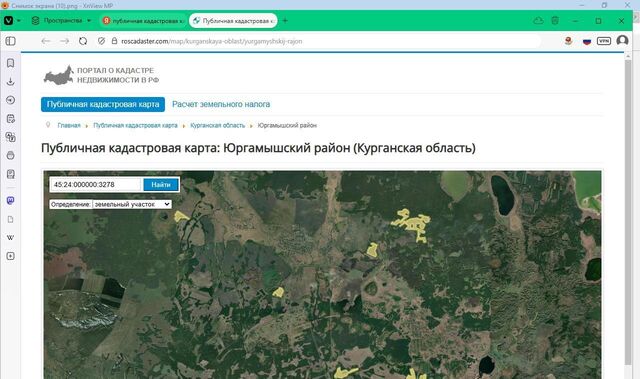This screenshot has height=379, width=640.
Task: Open closed tabs trash icon
Action: click(x=555, y=20)
